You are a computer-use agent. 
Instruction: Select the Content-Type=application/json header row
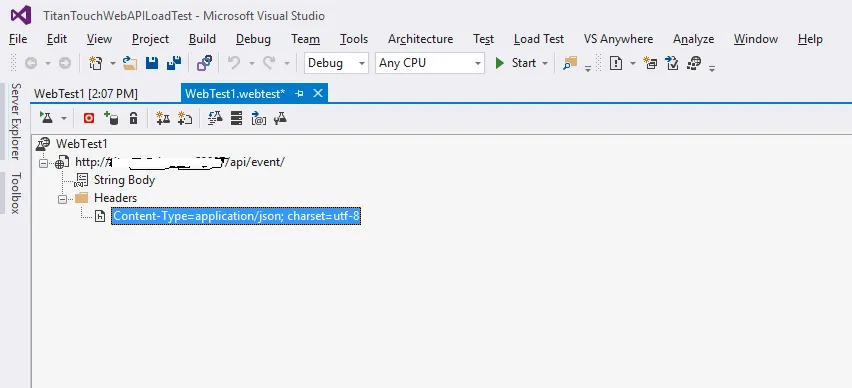click(x=236, y=216)
